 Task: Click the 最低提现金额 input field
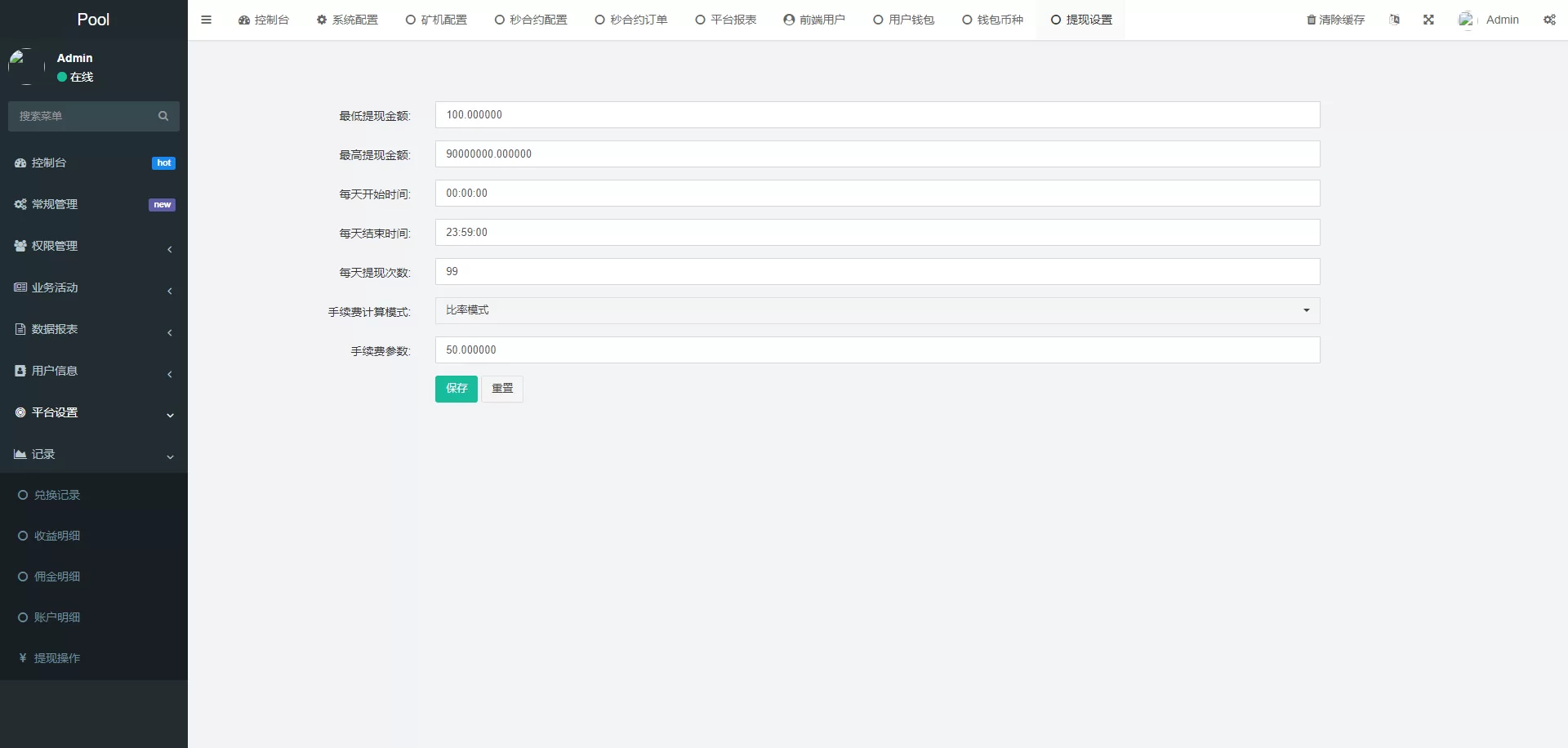[x=877, y=115]
